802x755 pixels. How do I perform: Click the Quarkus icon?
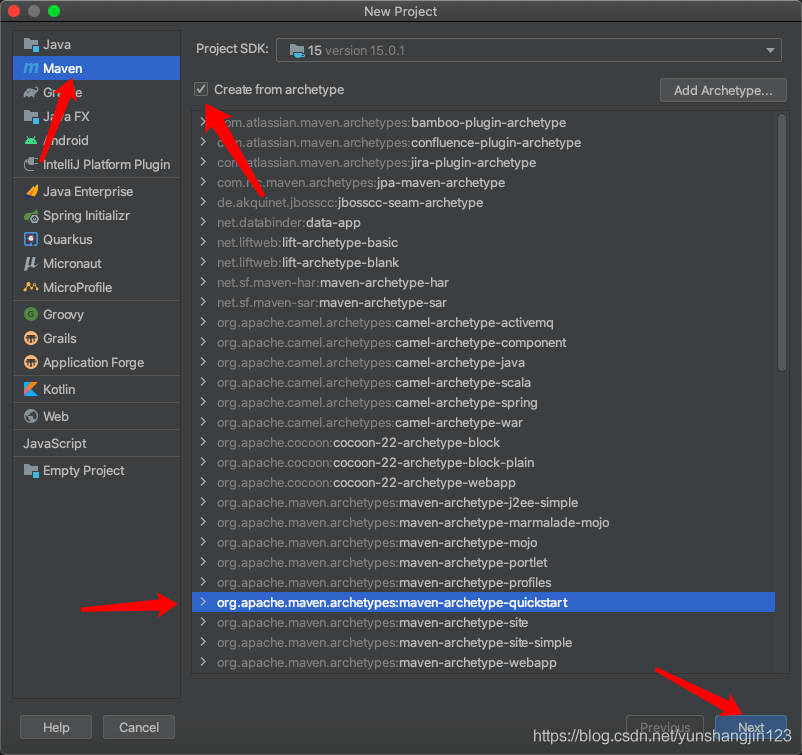pyautogui.click(x=31, y=239)
